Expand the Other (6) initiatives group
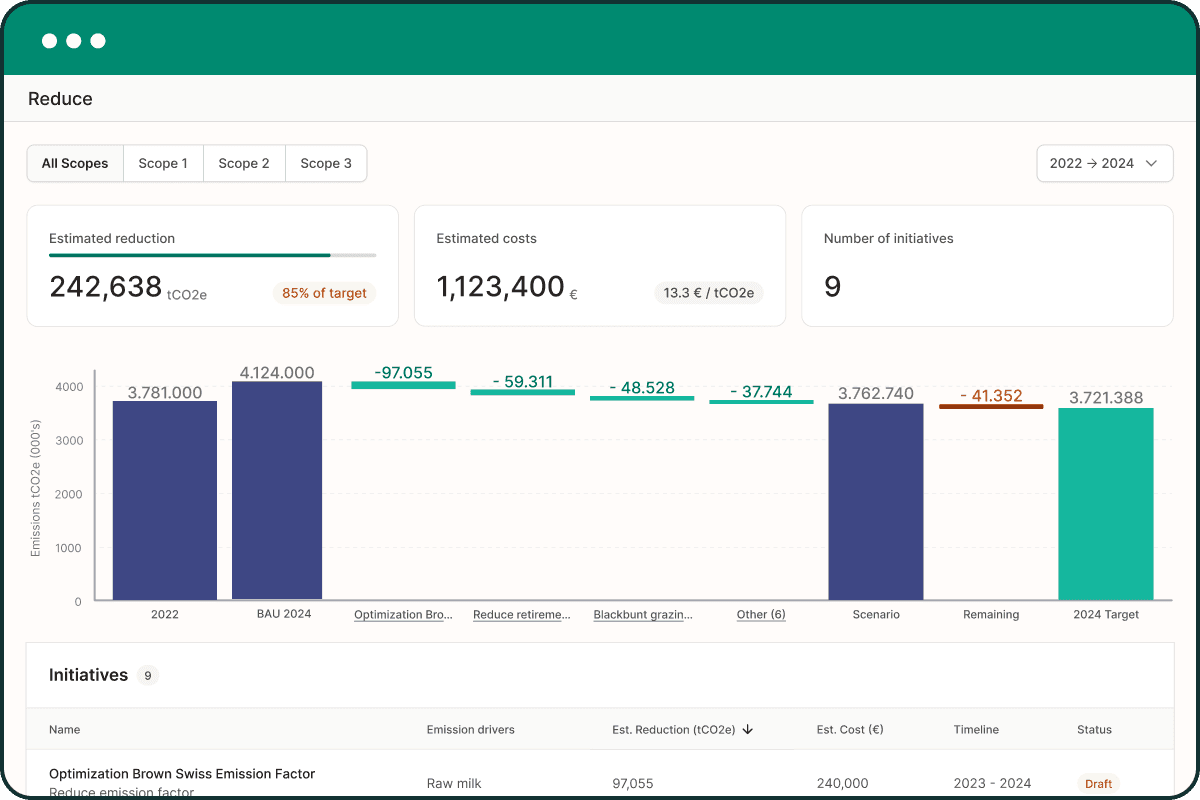Image resolution: width=1200 pixels, height=800 pixels. (x=761, y=614)
